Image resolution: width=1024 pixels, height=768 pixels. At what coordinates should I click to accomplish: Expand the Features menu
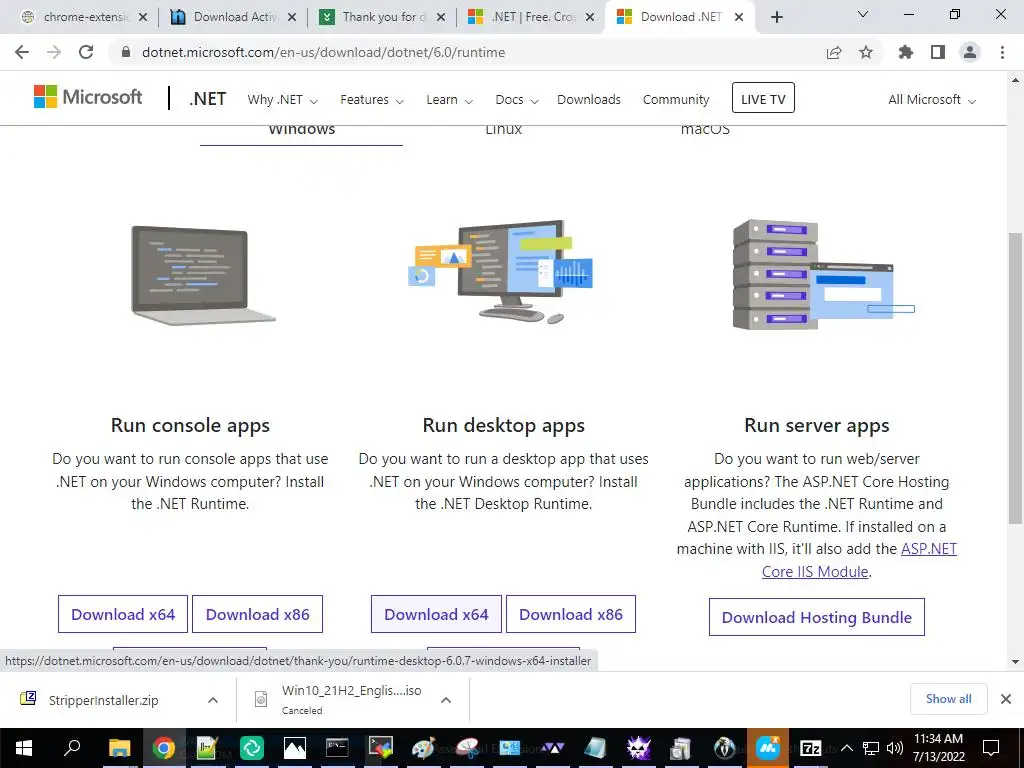[x=372, y=100]
